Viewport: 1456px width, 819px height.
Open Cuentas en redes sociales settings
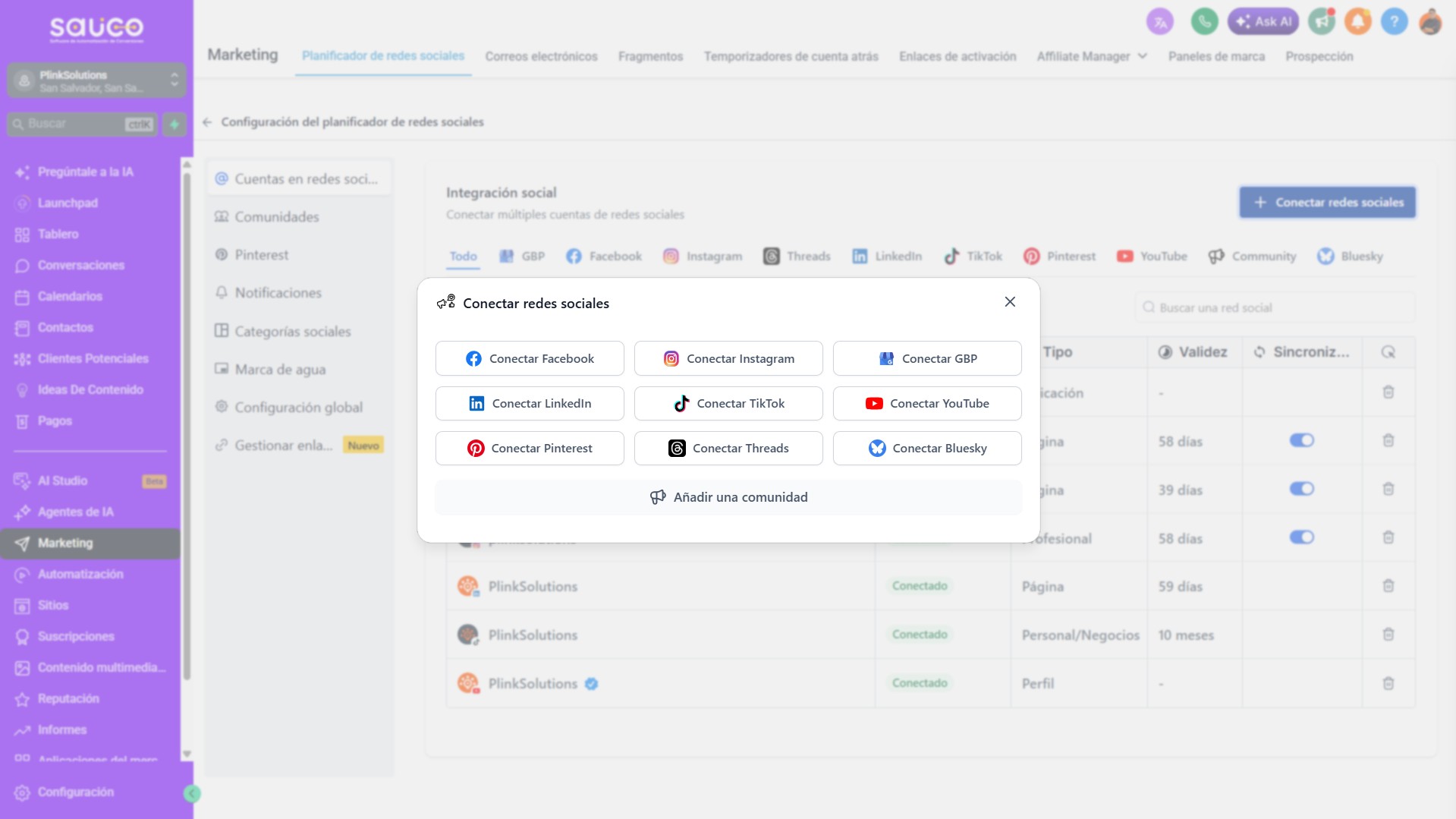point(299,179)
